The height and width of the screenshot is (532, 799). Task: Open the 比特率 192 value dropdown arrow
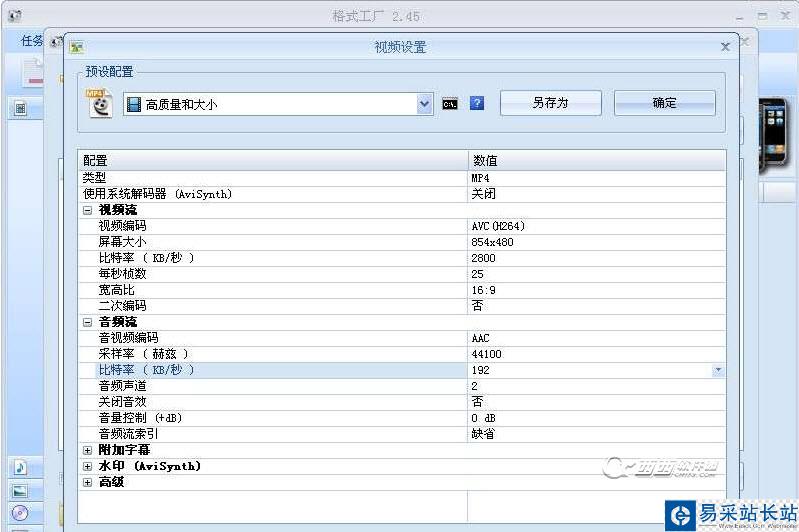point(717,370)
